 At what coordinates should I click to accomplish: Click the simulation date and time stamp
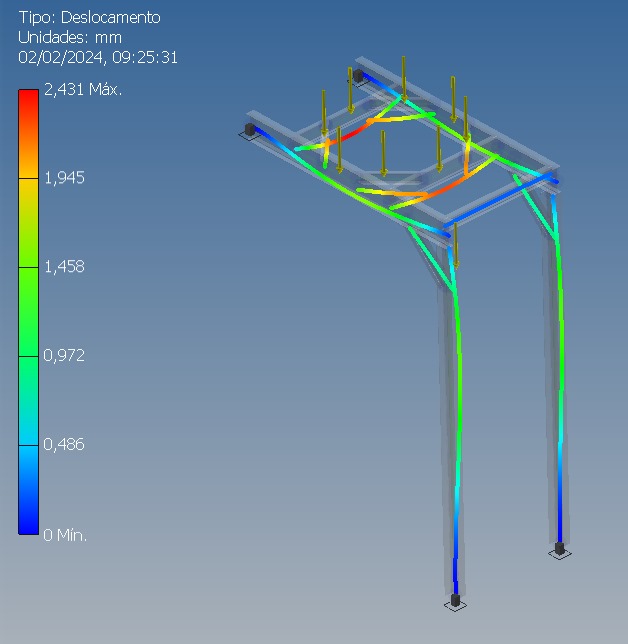[x=98, y=57]
